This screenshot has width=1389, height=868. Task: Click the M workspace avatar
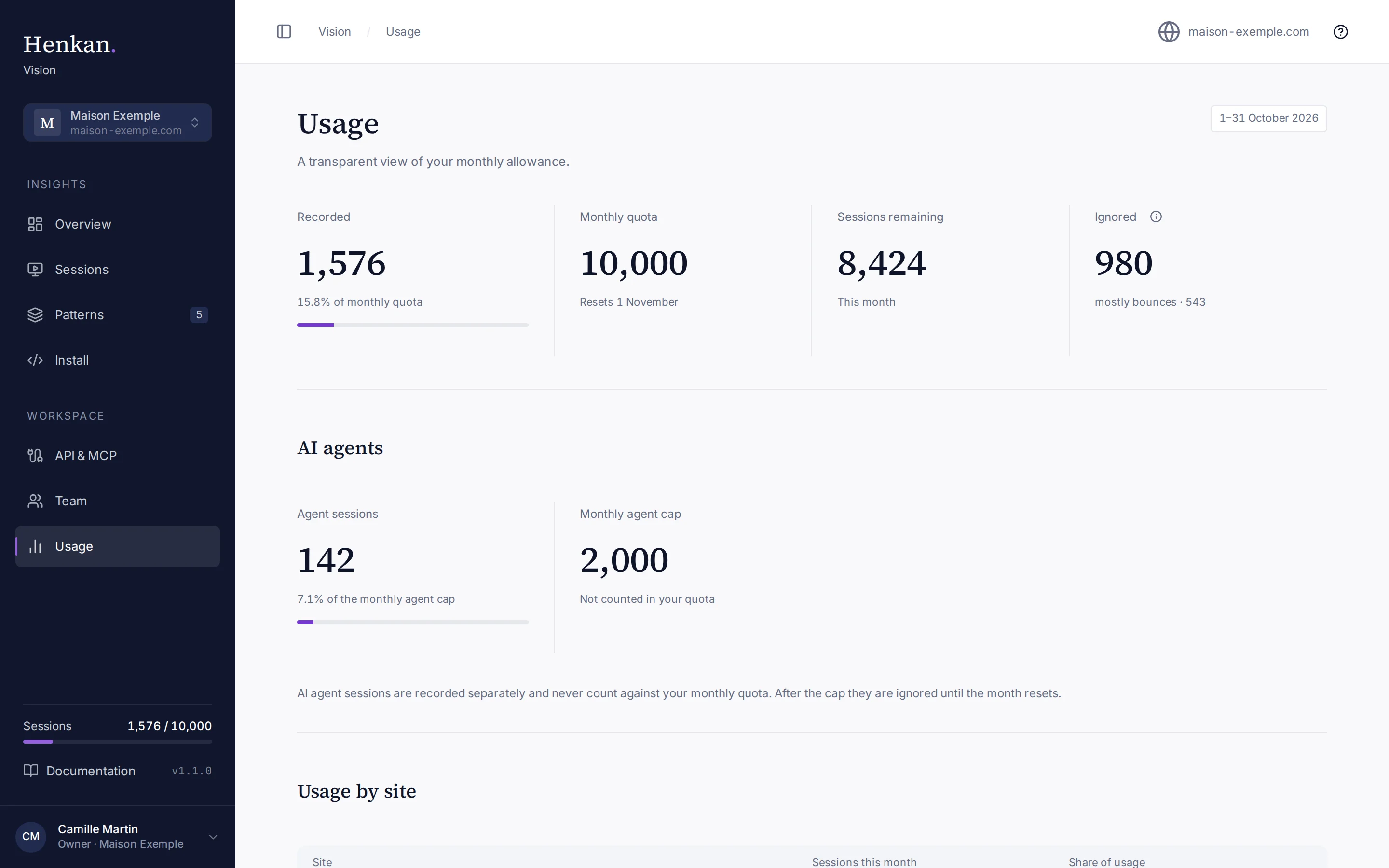click(x=47, y=122)
